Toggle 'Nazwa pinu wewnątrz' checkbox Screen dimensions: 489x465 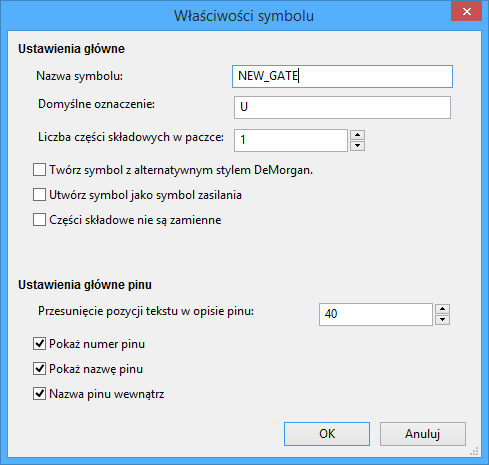pyautogui.click(x=39, y=394)
